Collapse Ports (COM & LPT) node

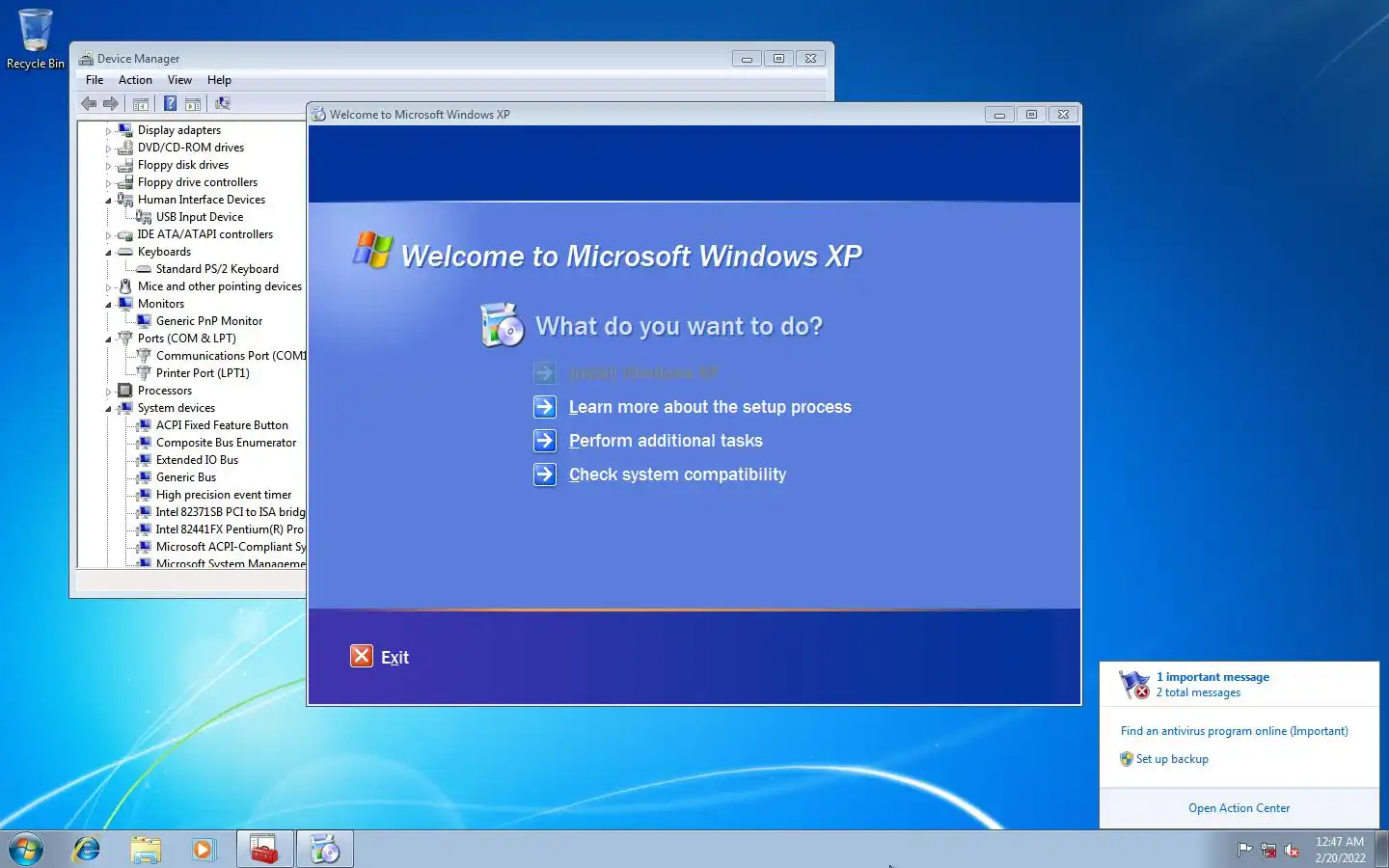click(x=108, y=339)
